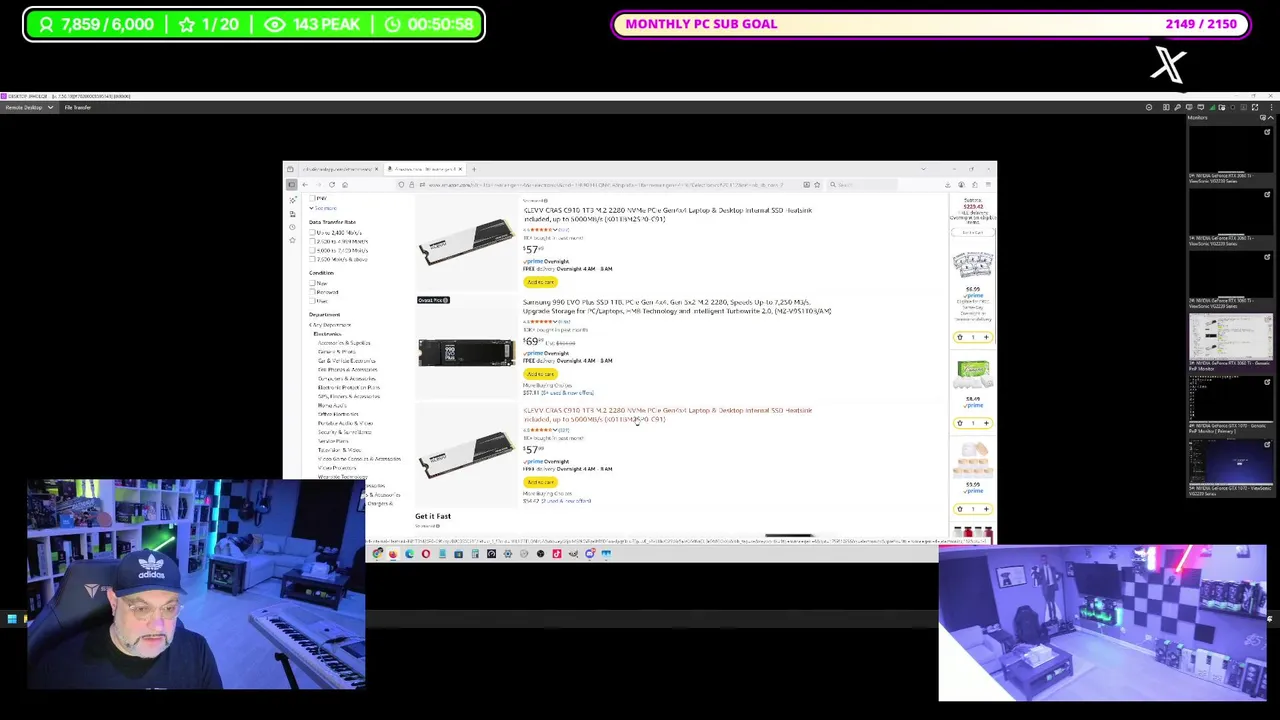Collapse the Monitors panel
The width and height of the screenshot is (1280, 720).
tap(1271, 118)
